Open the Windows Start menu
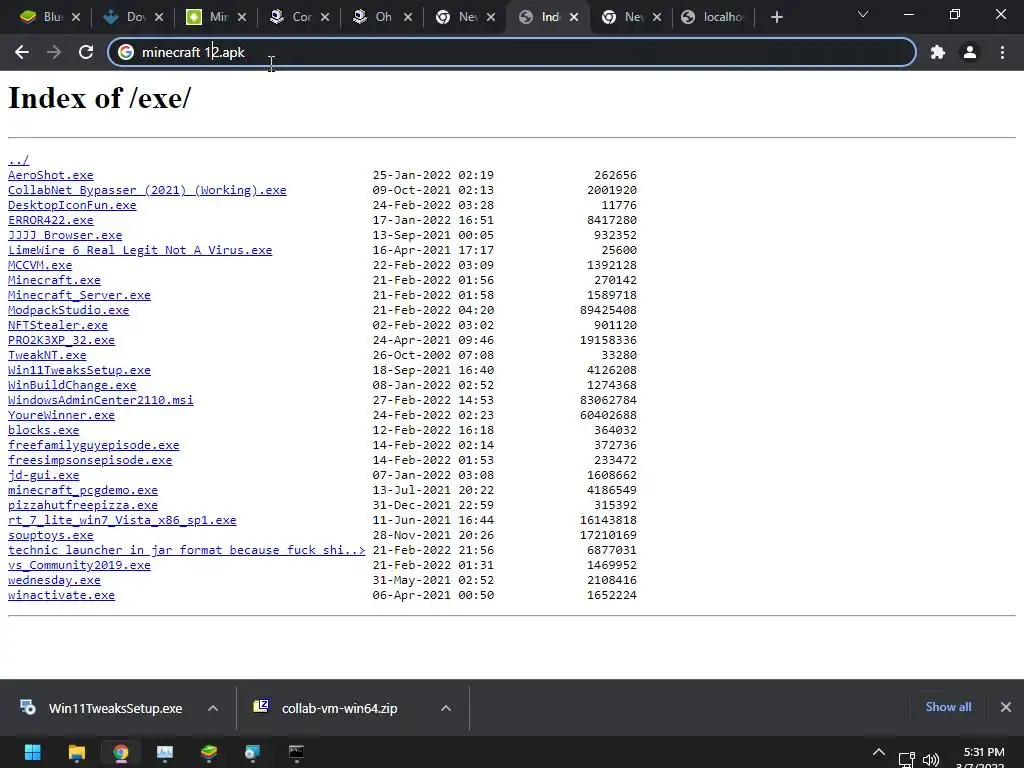The width and height of the screenshot is (1024, 768). tap(33, 752)
